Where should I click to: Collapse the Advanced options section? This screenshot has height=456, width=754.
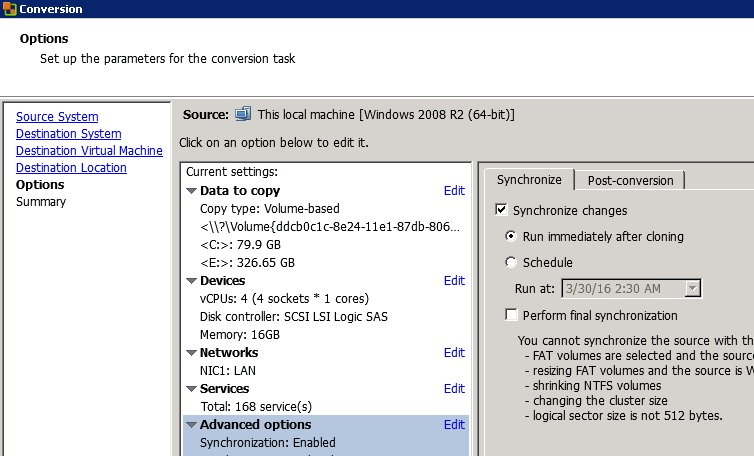(x=192, y=425)
